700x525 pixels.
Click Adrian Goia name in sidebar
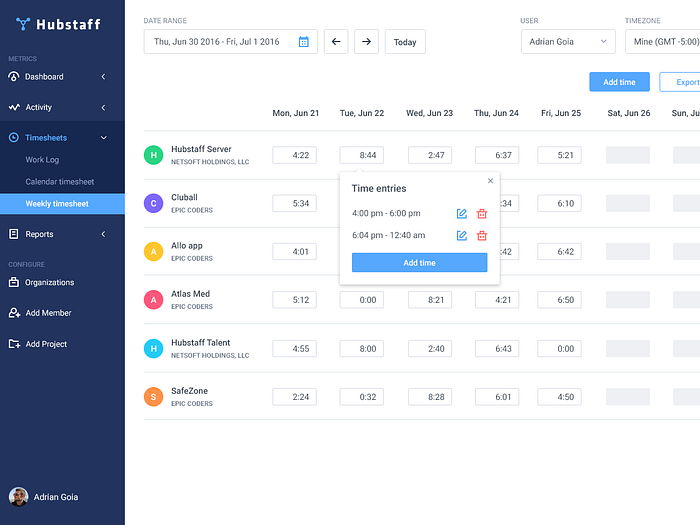(x=56, y=497)
